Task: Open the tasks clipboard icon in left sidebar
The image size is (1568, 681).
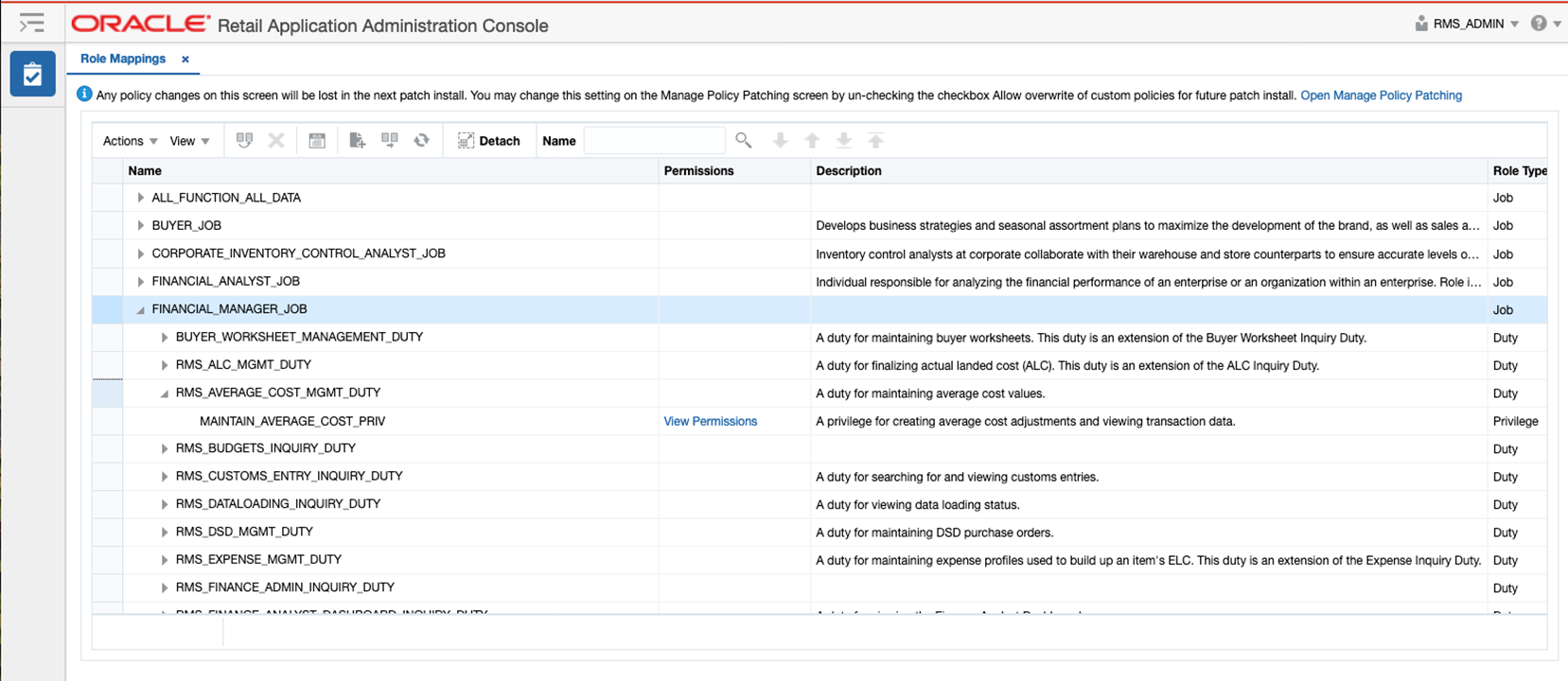Action: pos(32,75)
